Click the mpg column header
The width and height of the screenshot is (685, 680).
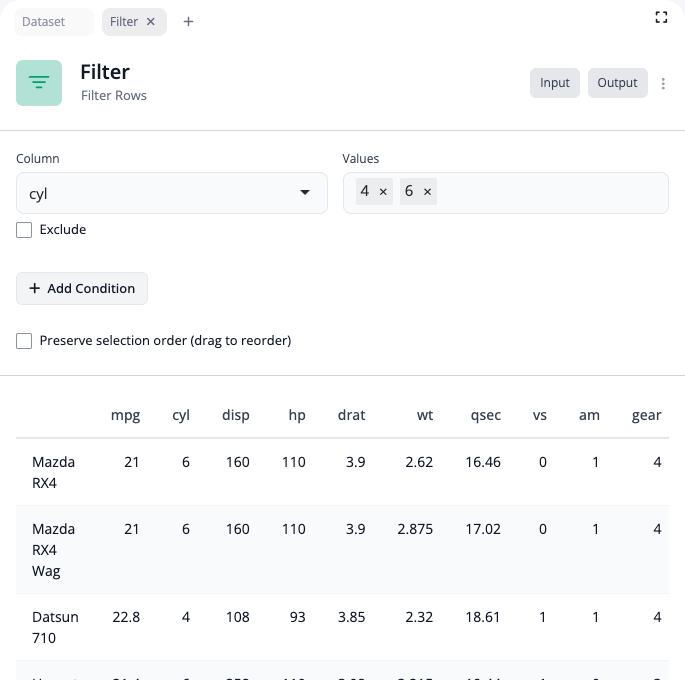click(x=125, y=415)
